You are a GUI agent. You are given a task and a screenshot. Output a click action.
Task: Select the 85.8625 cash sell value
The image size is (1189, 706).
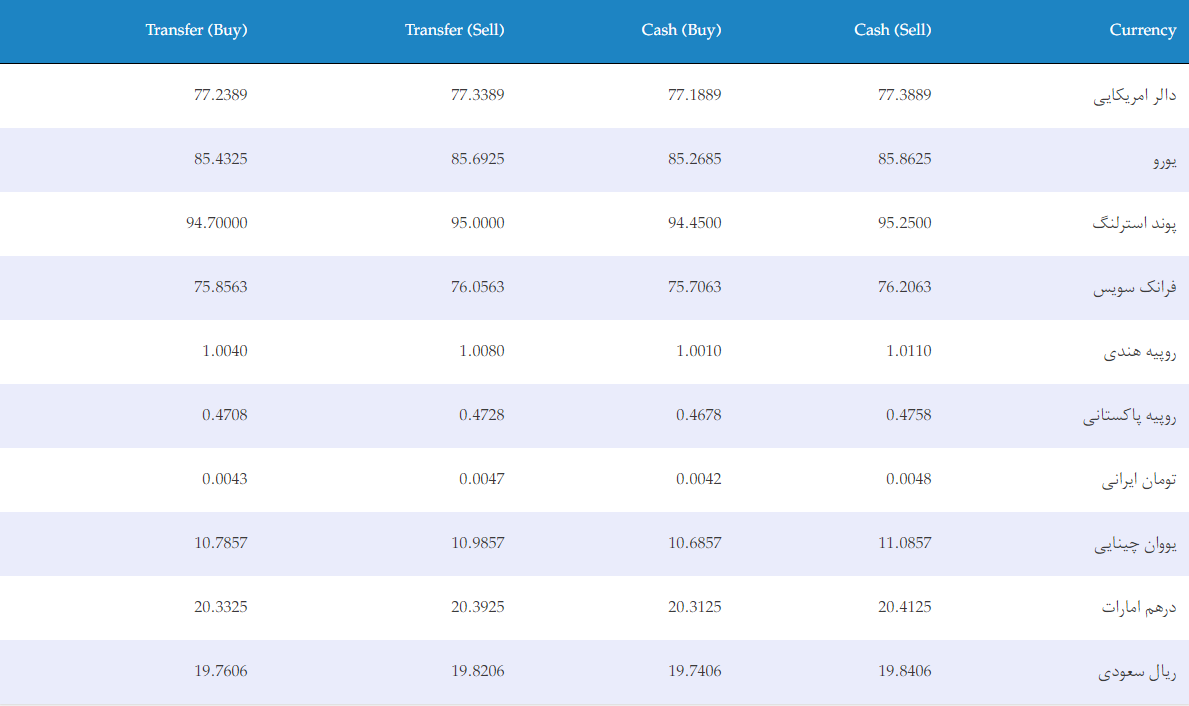pyautogui.click(x=905, y=159)
